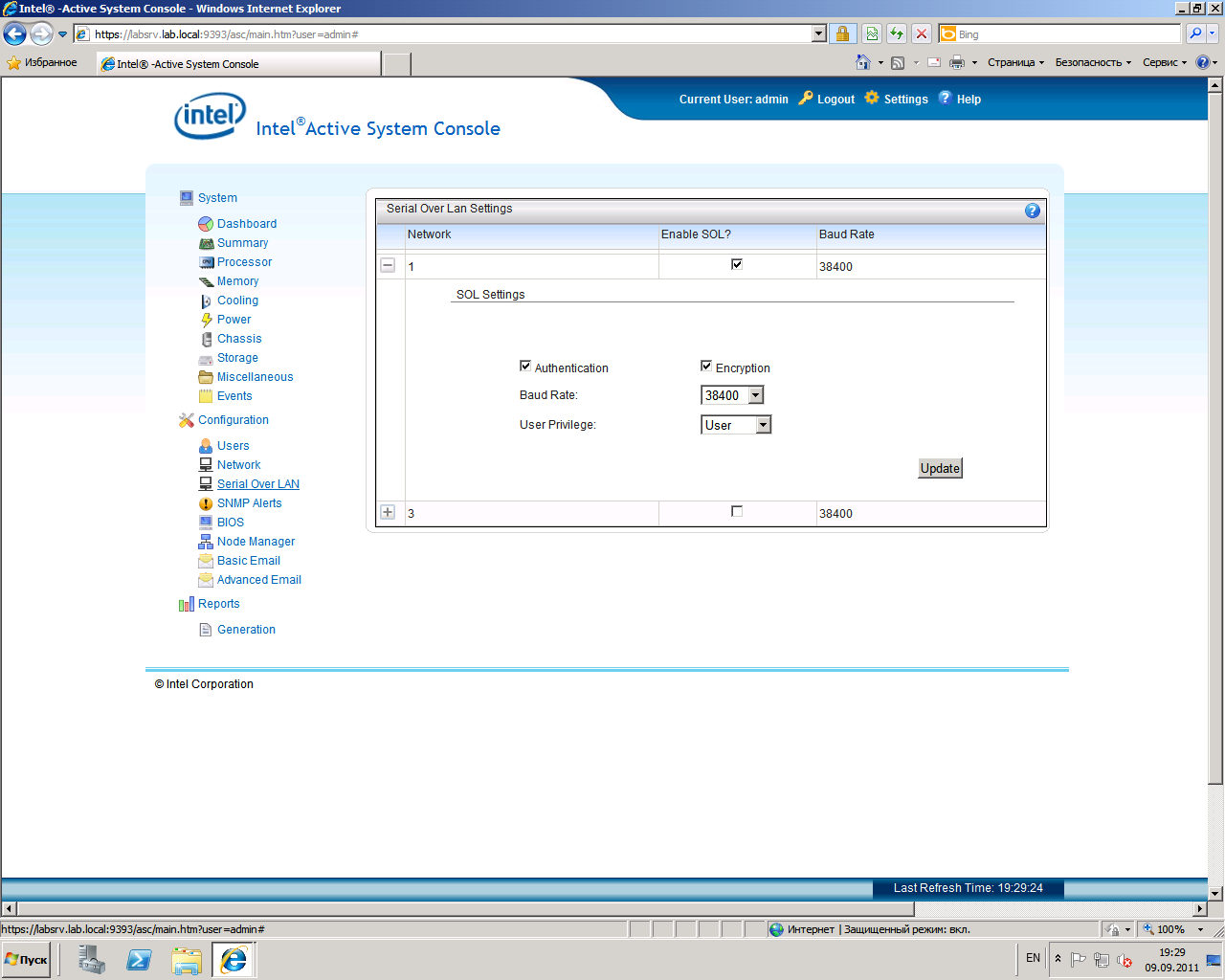
Task: Open the Сервис menu in IE toolbar
Action: point(1164,62)
